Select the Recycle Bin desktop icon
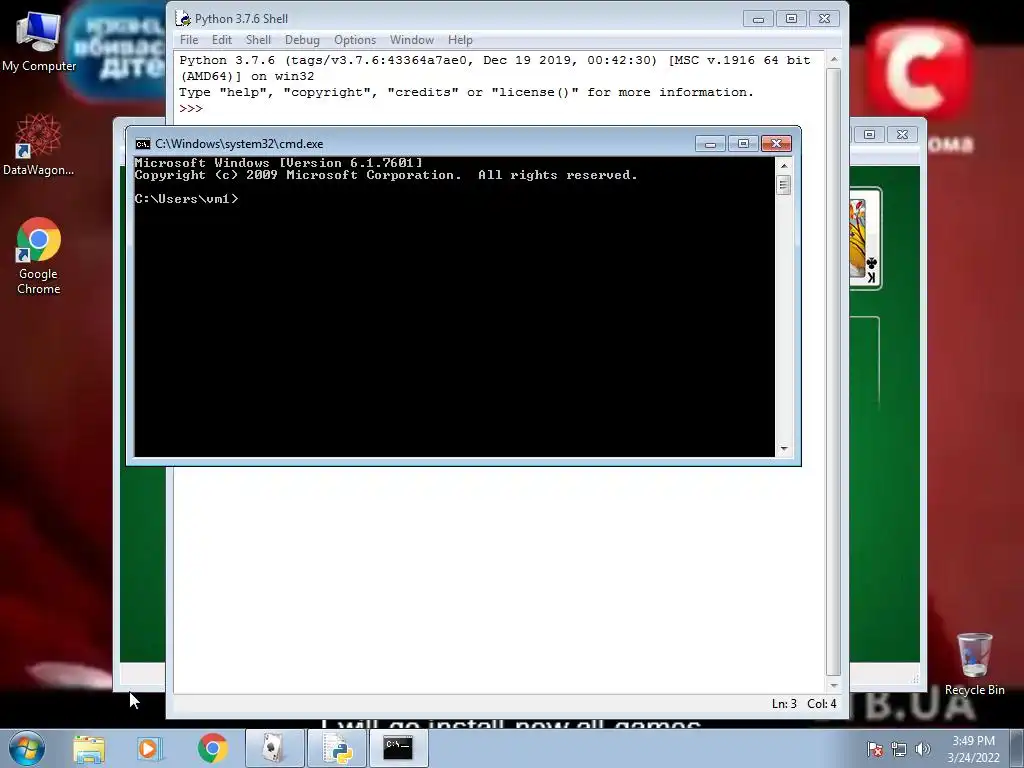 (974, 664)
